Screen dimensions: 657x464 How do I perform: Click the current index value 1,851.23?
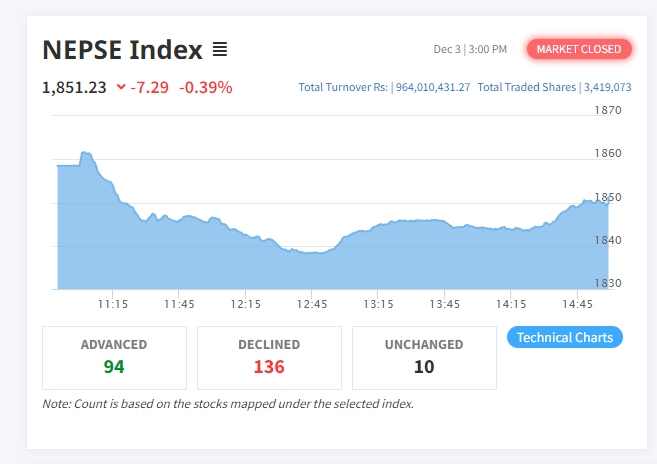74,87
